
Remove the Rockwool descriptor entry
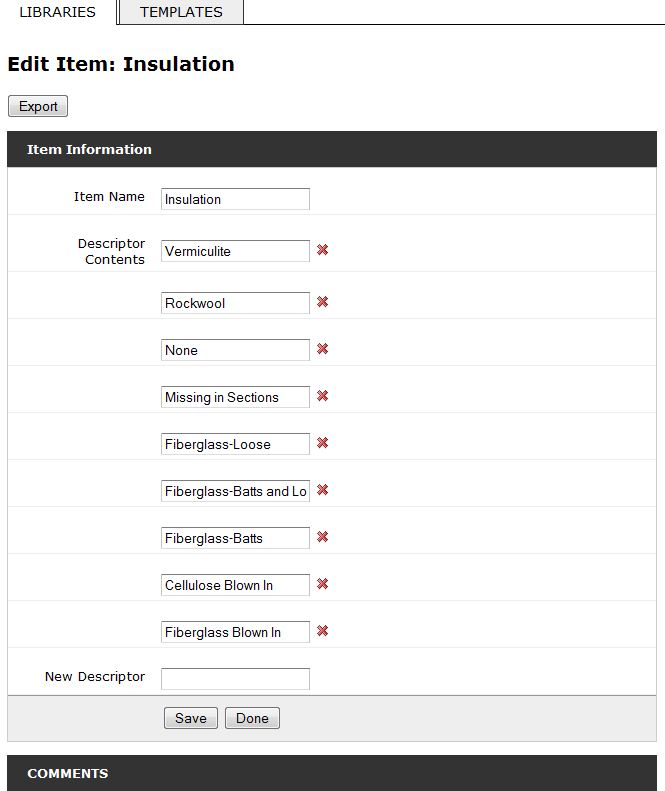coord(322,302)
